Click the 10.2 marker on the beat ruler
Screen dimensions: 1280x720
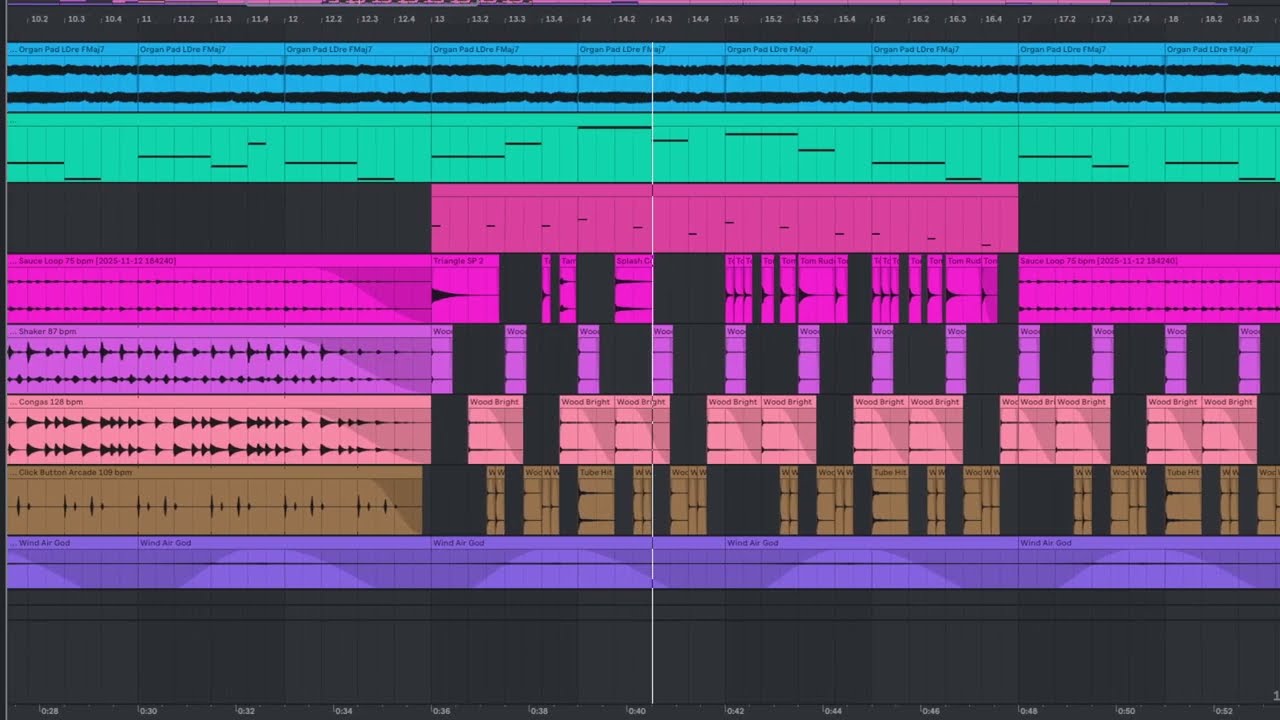coord(39,19)
